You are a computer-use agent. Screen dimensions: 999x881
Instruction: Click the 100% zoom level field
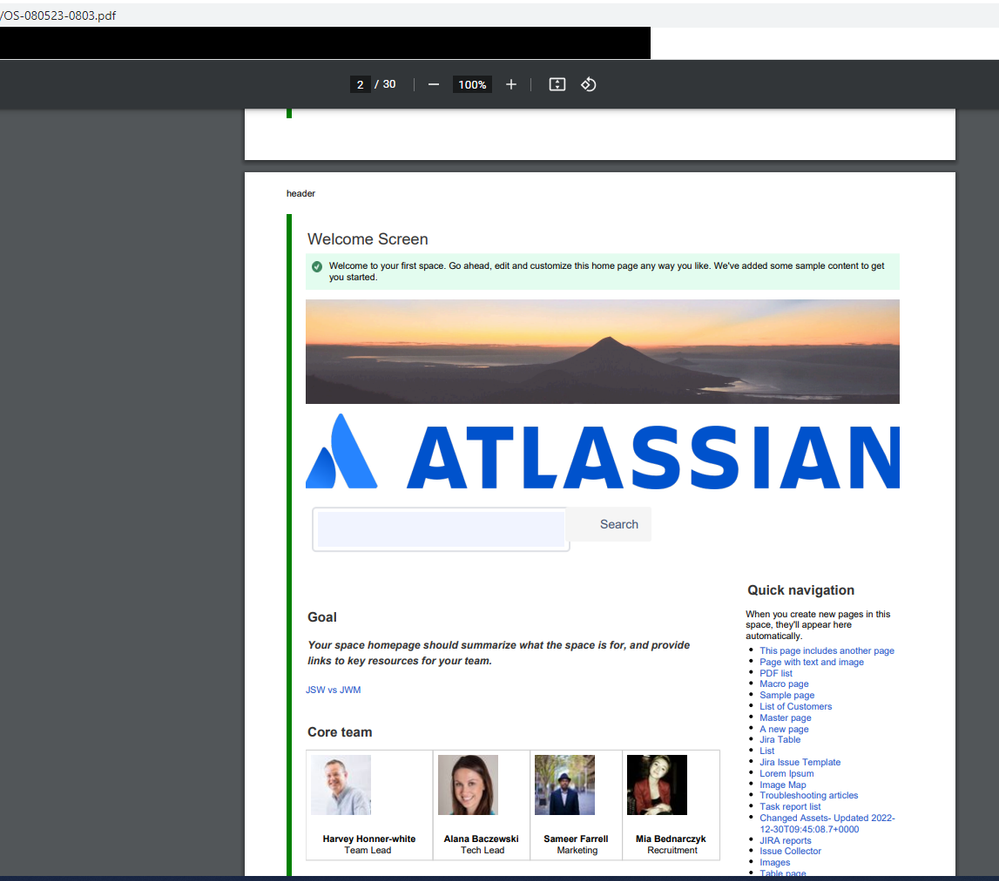click(x=472, y=85)
